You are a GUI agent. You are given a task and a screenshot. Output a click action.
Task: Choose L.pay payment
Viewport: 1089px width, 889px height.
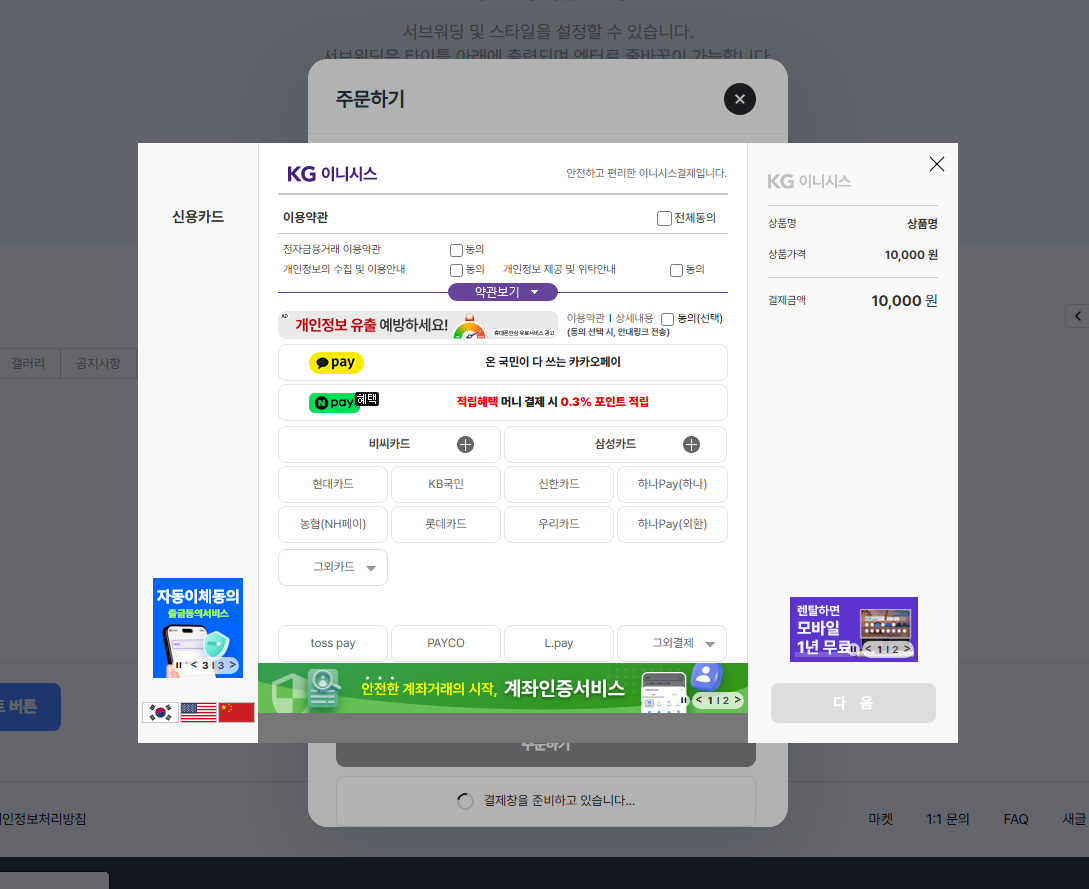pyautogui.click(x=559, y=643)
